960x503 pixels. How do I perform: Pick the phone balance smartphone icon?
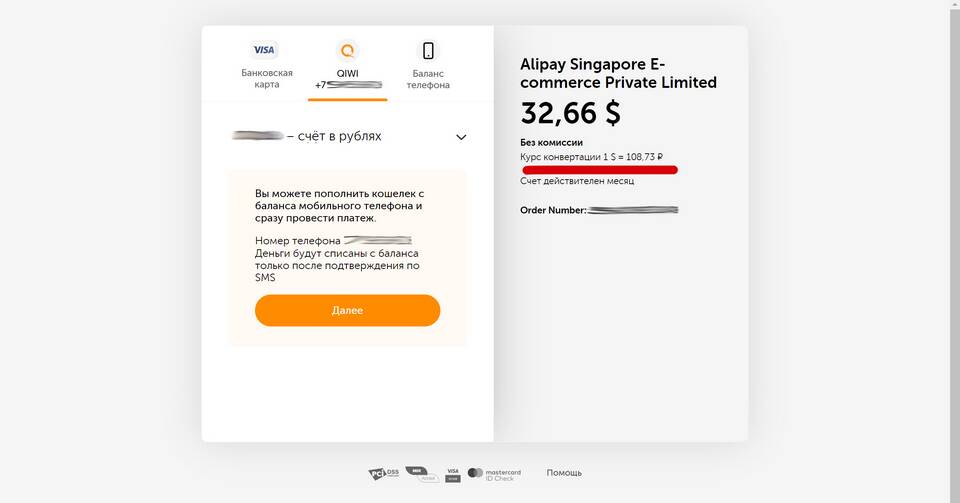click(x=428, y=51)
